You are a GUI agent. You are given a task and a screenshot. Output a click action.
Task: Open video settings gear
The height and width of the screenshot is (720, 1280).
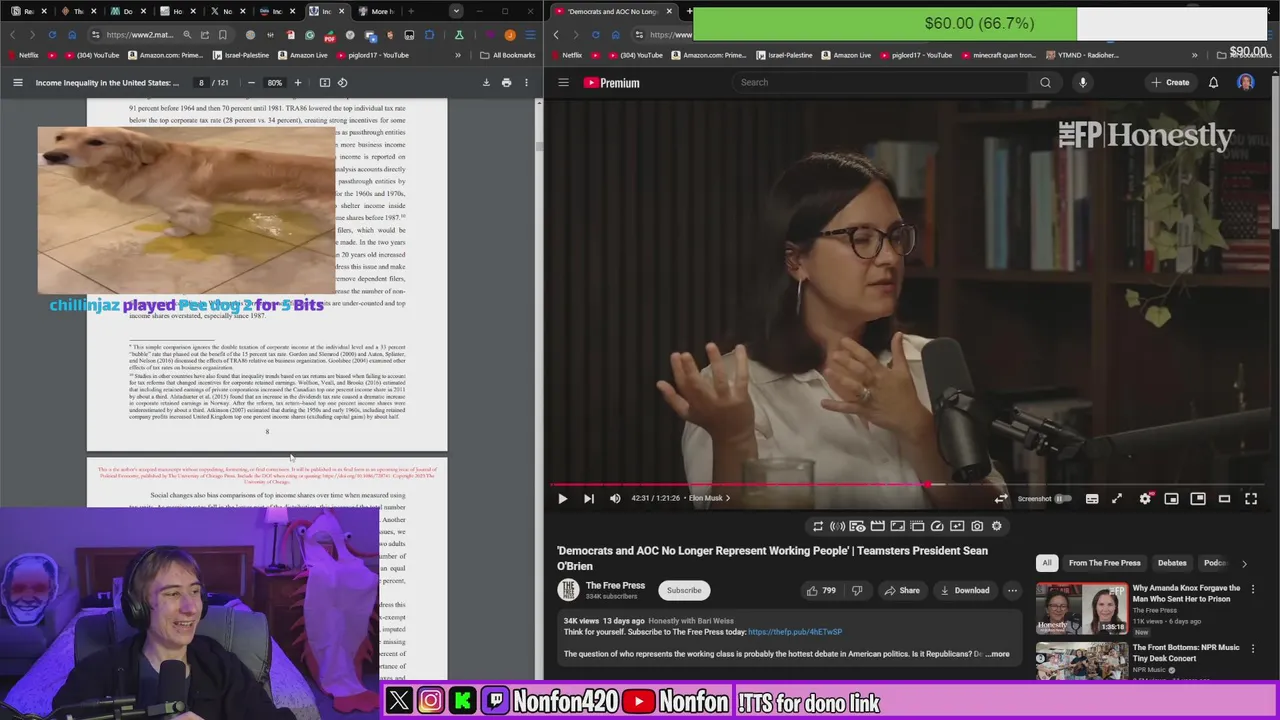[x=1146, y=498]
